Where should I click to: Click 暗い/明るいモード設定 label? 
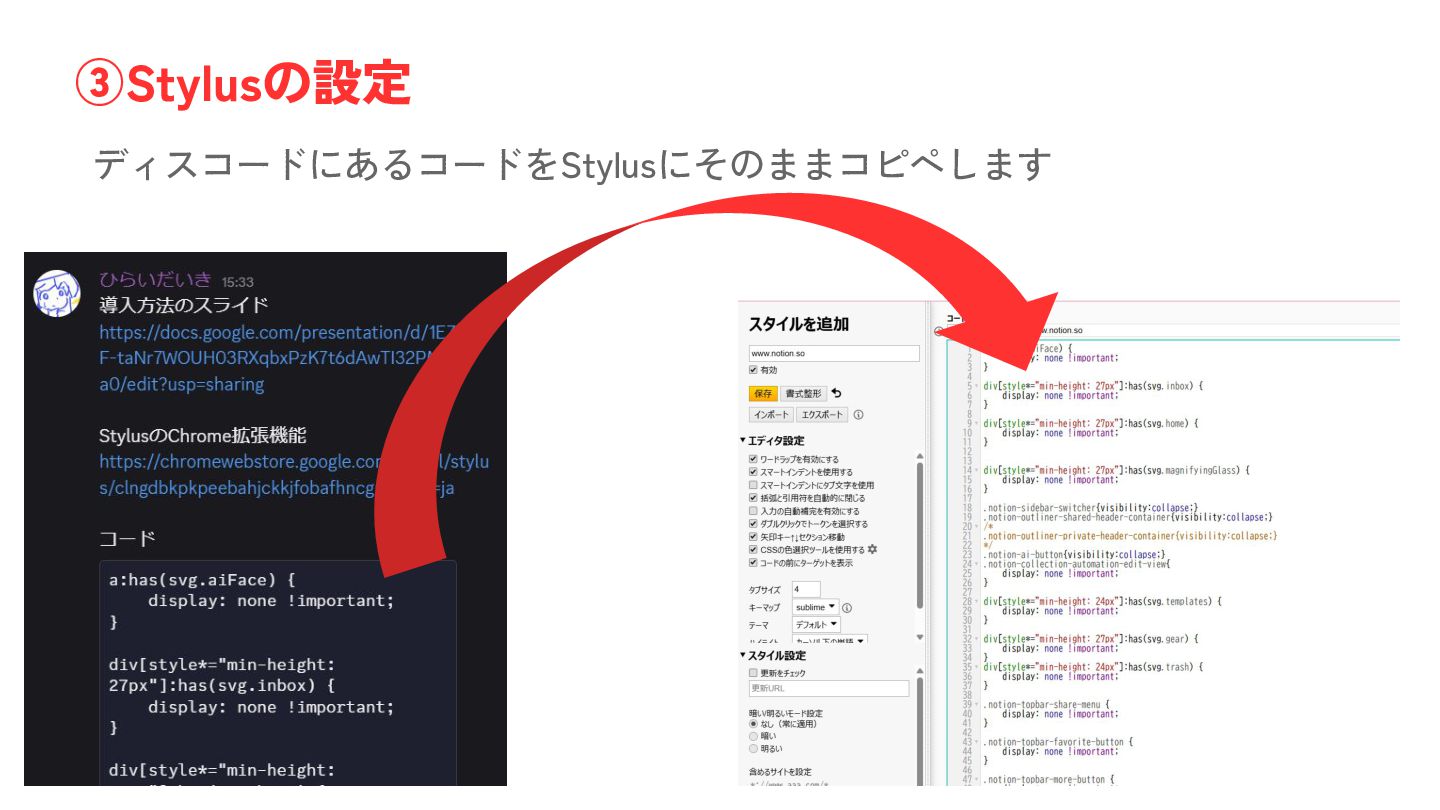click(x=786, y=713)
